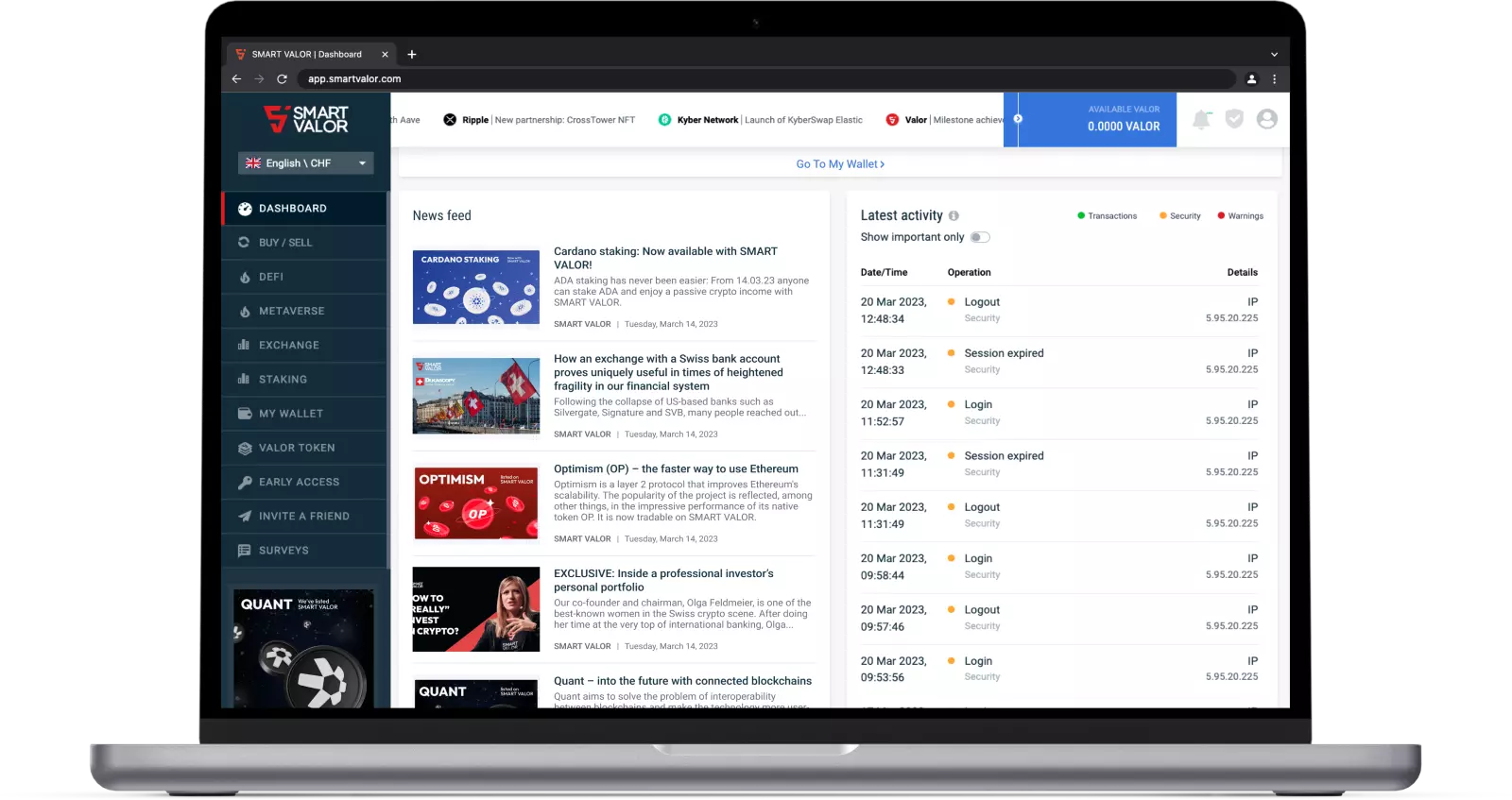Click the browser forward arrow
Image resolution: width=1512 pixels, height=800 pixels.
[x=259, y=79]
